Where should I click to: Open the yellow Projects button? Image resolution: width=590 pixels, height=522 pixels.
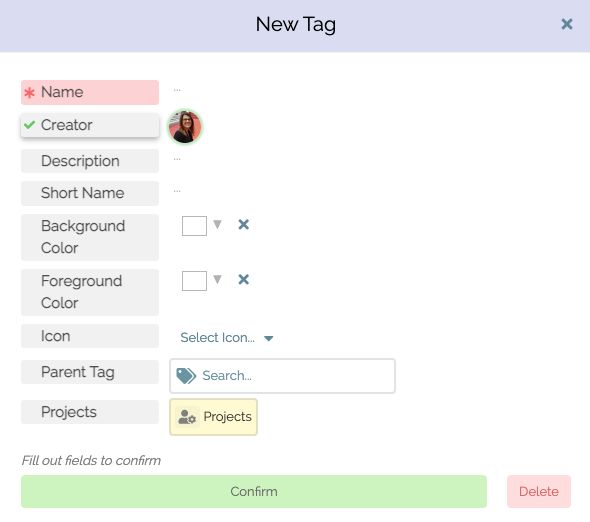coord(213,417)
